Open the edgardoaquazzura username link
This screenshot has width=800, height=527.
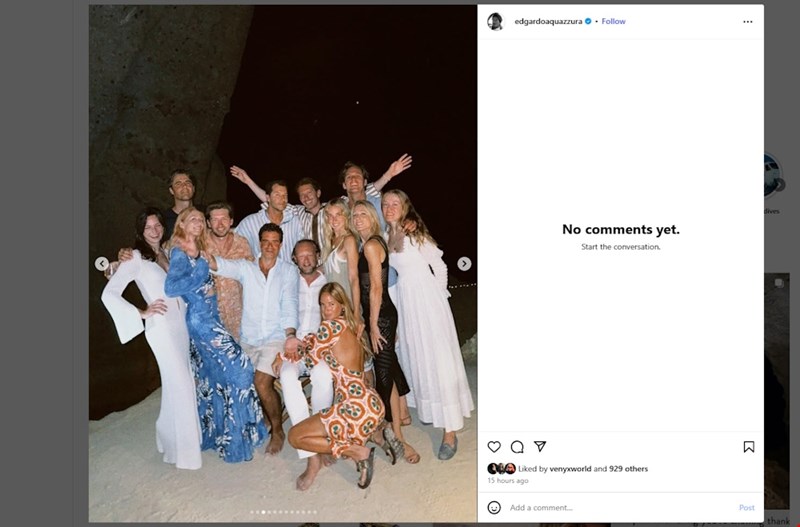click(x=547, y=21)
